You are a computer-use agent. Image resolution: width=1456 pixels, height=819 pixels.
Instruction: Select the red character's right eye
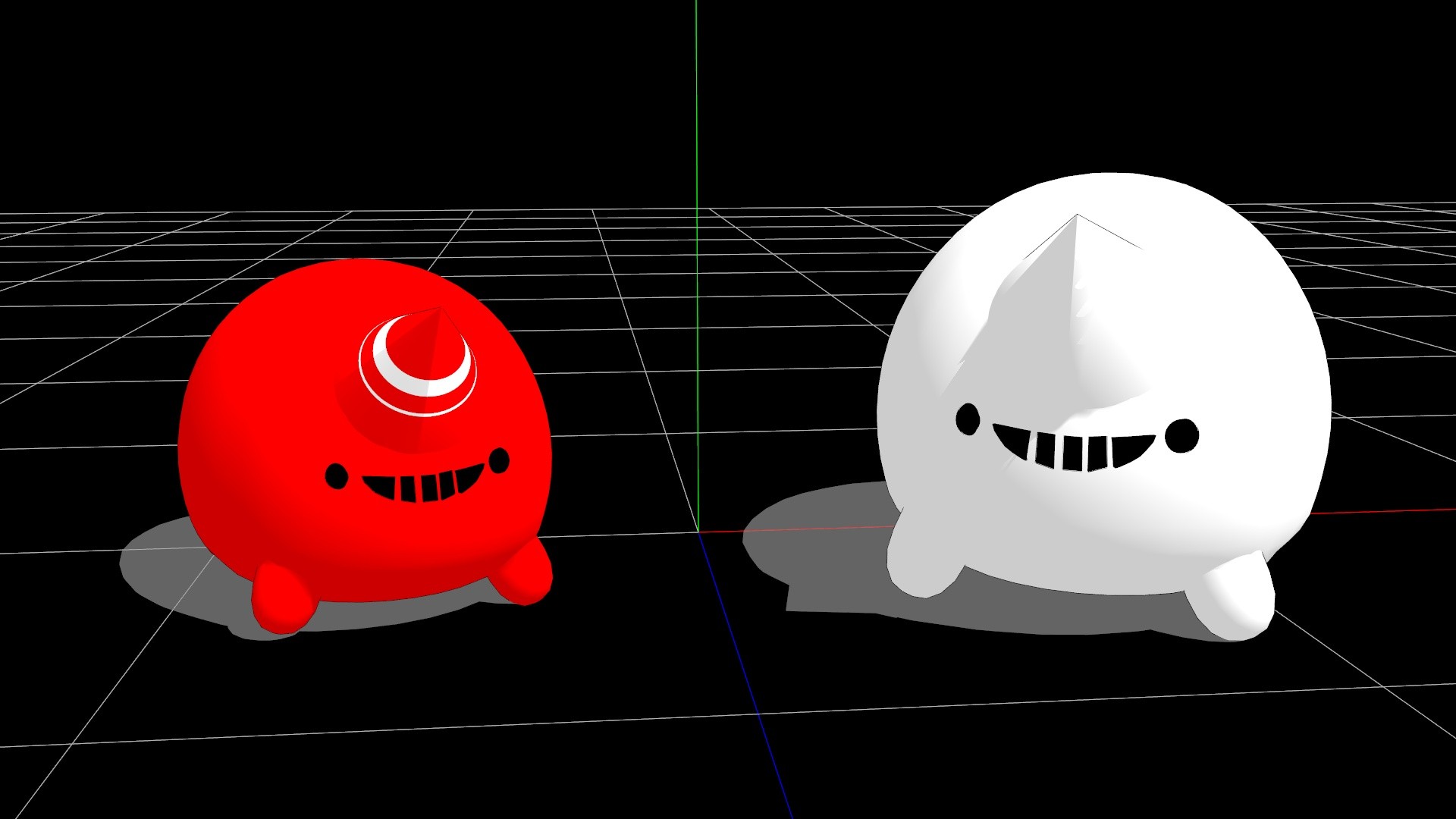pos(499,460)
